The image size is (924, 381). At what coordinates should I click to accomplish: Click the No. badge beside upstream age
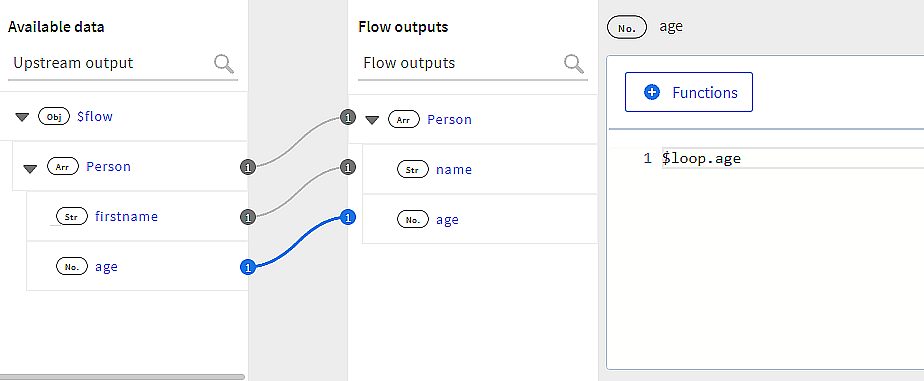click(x=71, y=267)
